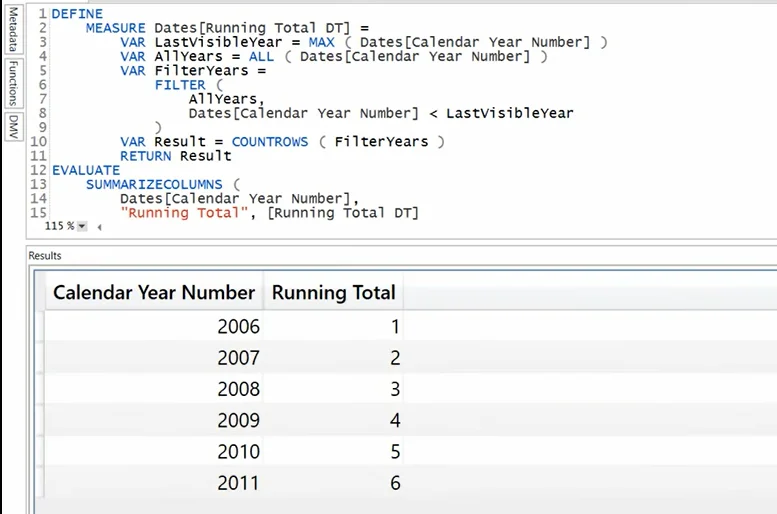Select running total value 4
Viewport: 777px width, 514px height.
point(333,420)
